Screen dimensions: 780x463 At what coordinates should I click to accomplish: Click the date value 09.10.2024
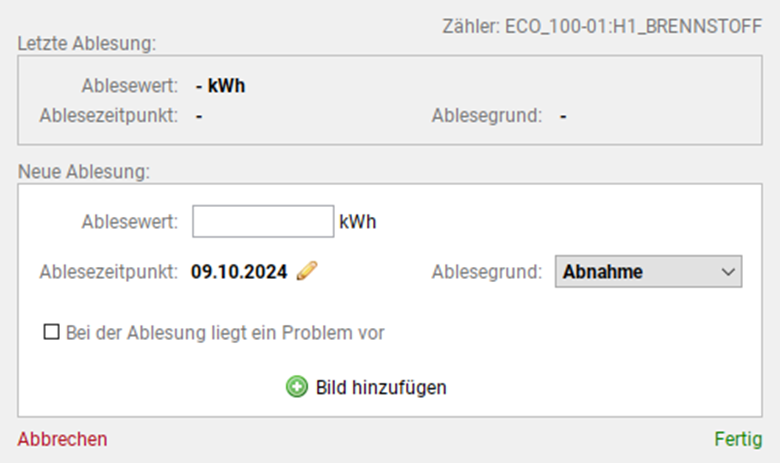[x=239, y=271]
